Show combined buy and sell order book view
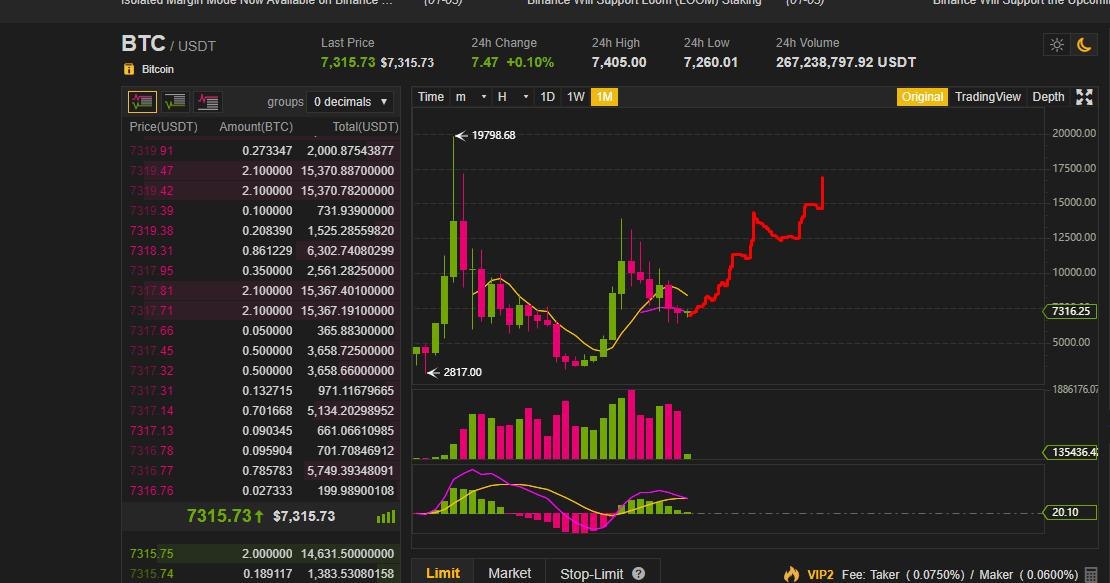 tap(142, 102)
